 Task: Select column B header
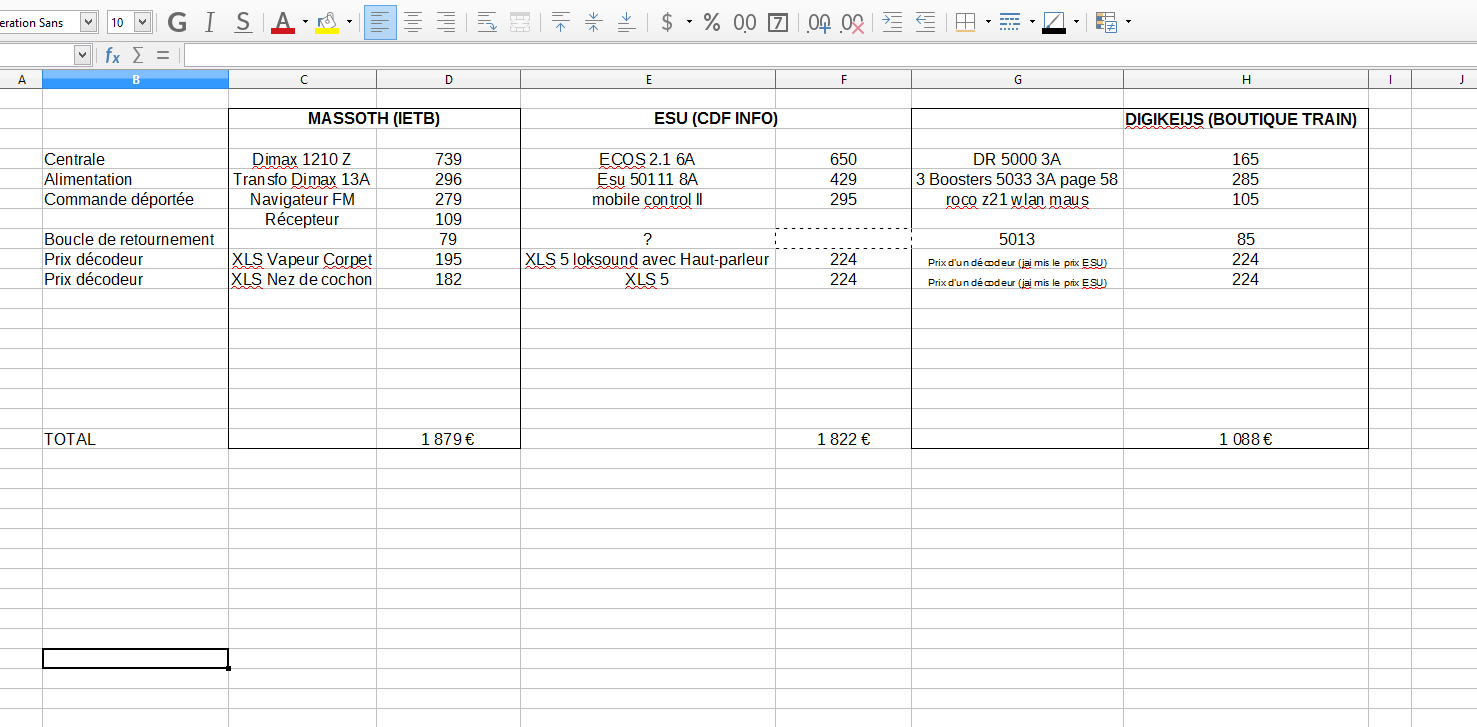tap(135, 79)
